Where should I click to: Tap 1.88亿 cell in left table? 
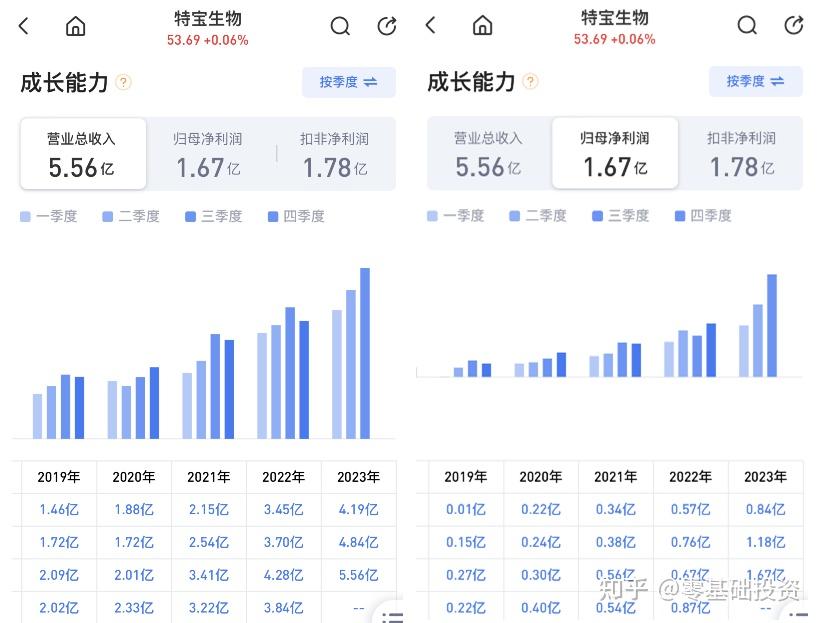tap(134, 509)
